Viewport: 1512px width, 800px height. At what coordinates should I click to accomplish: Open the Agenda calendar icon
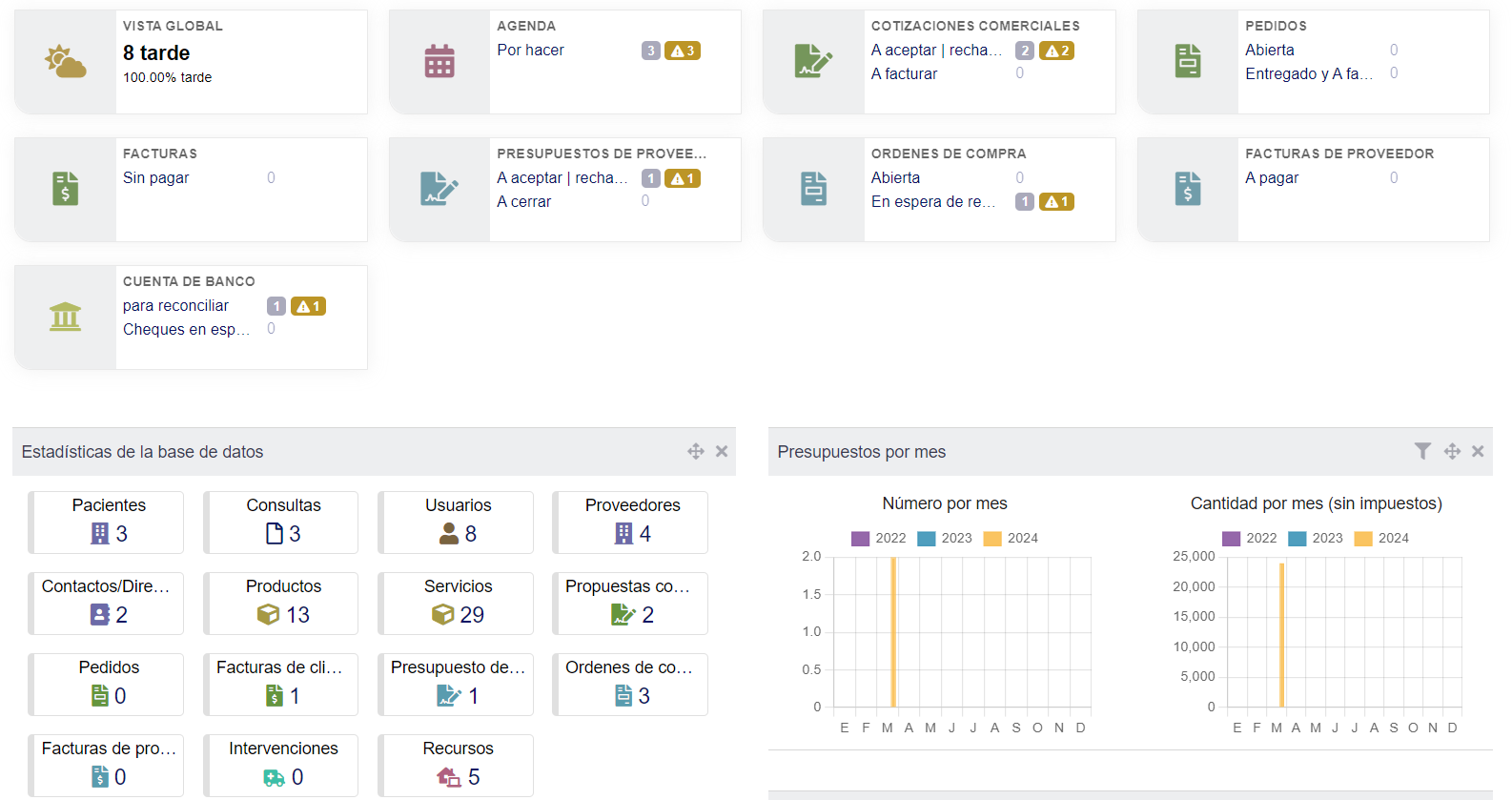click(x=439, y=62)
